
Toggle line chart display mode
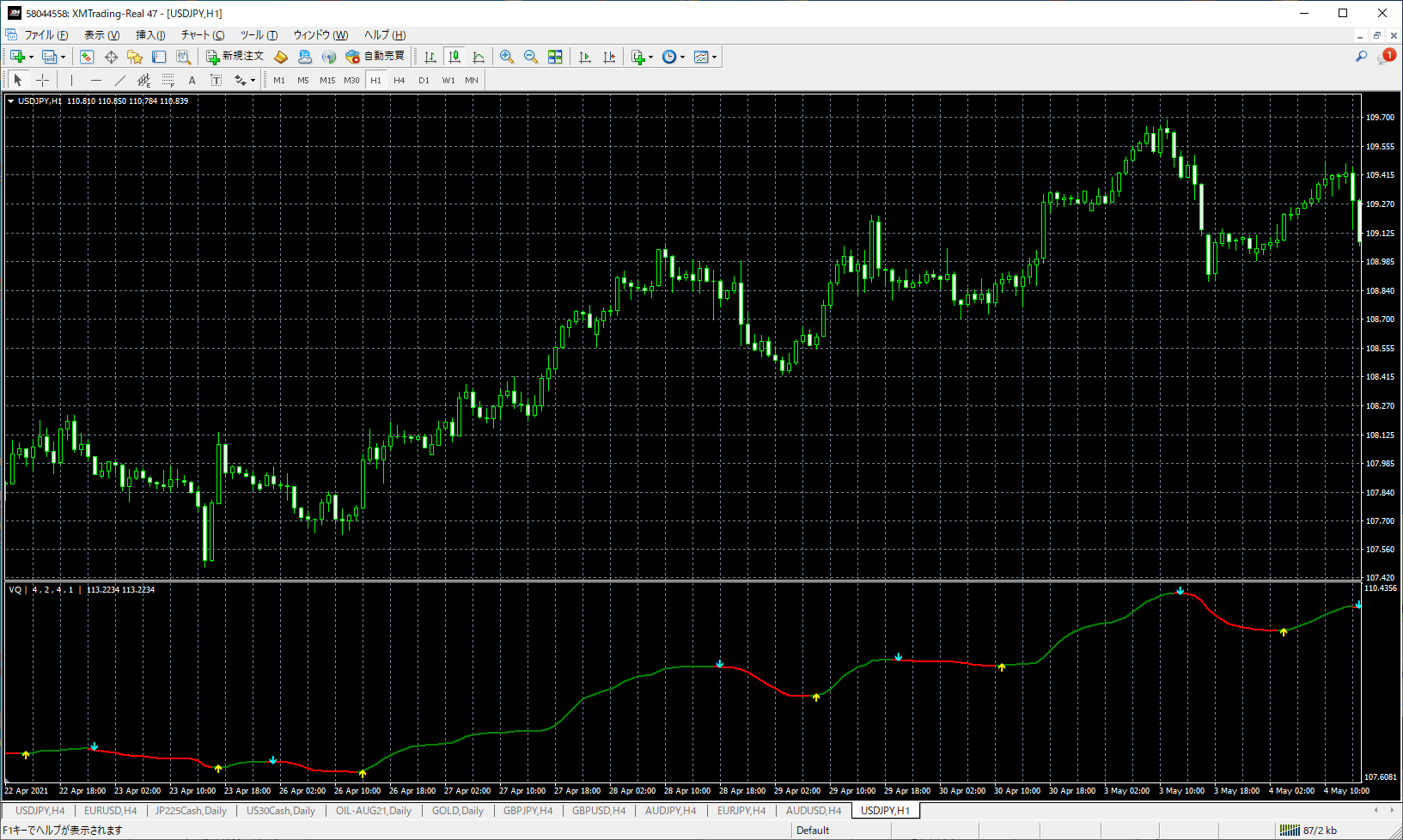(x=478, y=56)
